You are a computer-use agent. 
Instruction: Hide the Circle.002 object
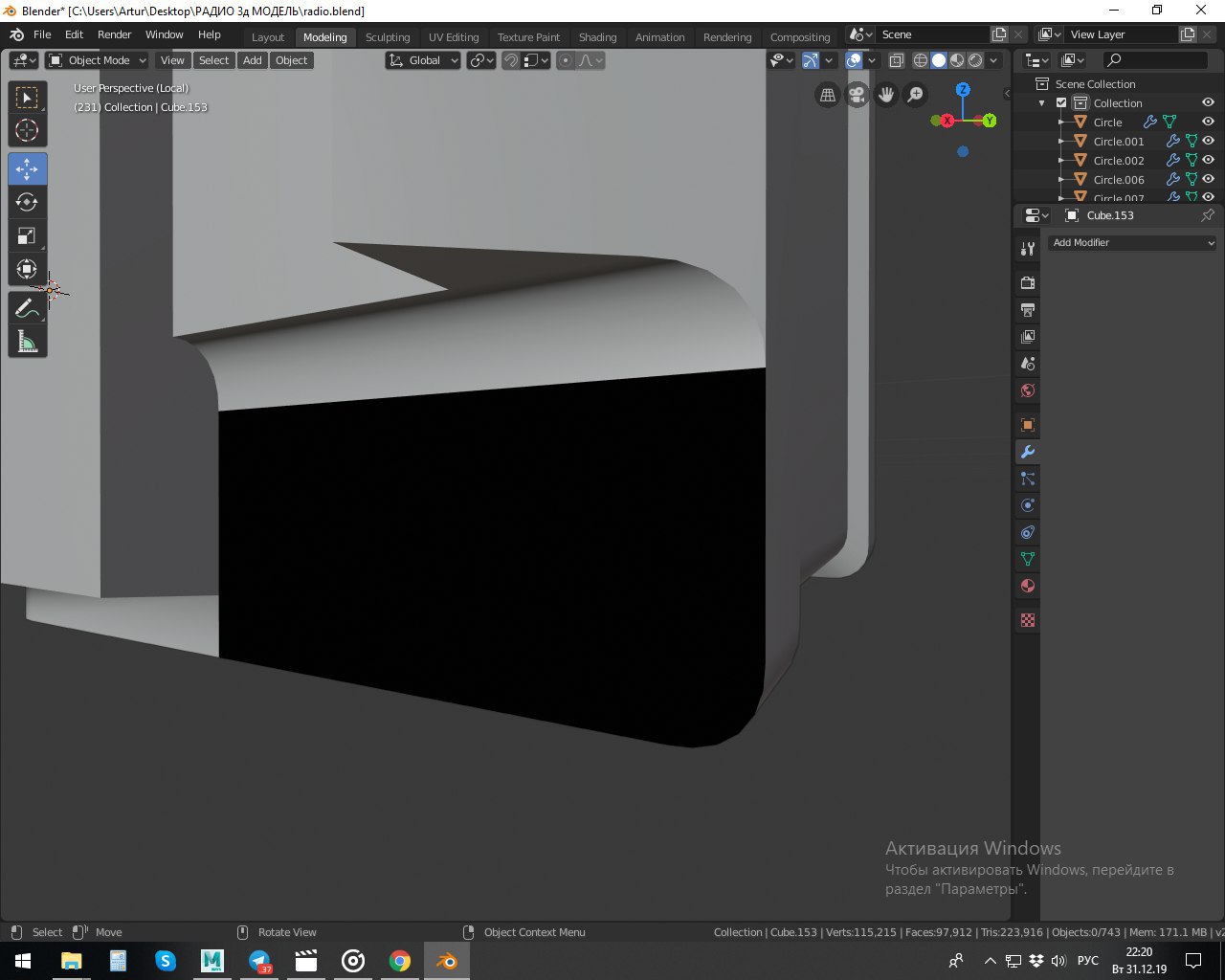tap(1208, 160)
